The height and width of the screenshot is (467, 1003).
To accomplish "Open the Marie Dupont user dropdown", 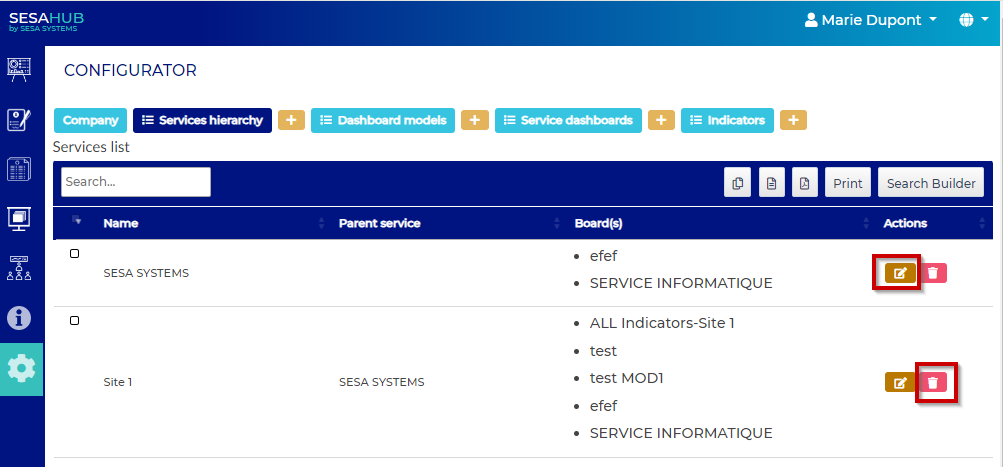I will point(871,20).
